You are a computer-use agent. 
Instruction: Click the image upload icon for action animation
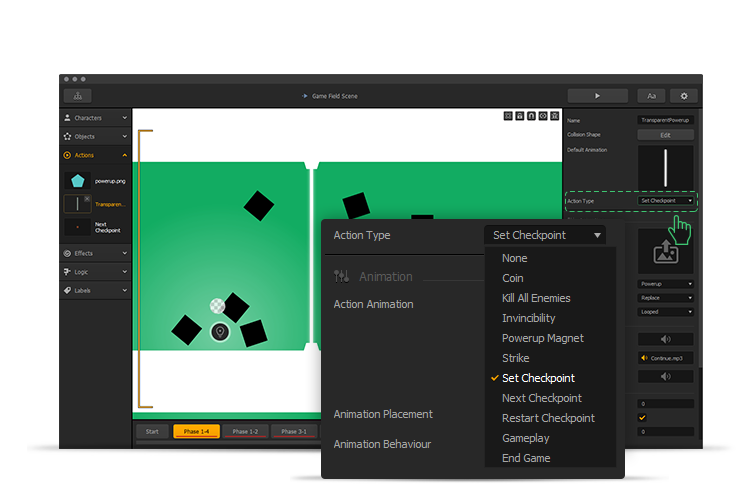tap(665, 252)
